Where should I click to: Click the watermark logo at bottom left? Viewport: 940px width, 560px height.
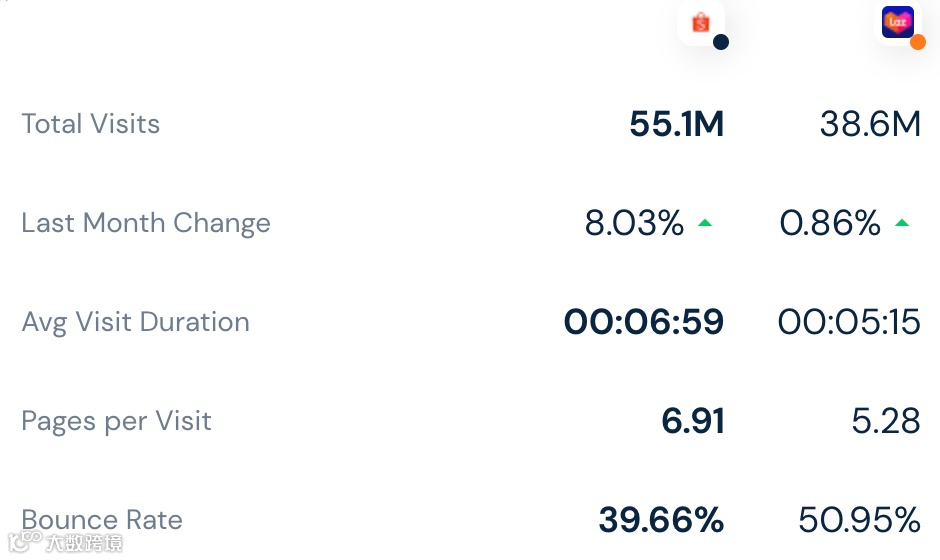pos(66,542)
